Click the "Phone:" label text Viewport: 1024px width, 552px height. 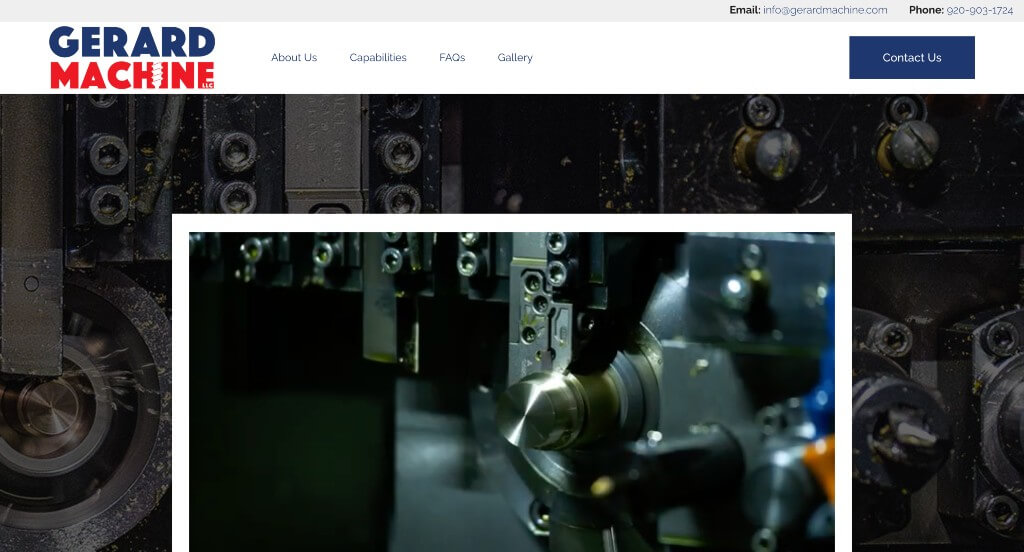pos(926,10)
